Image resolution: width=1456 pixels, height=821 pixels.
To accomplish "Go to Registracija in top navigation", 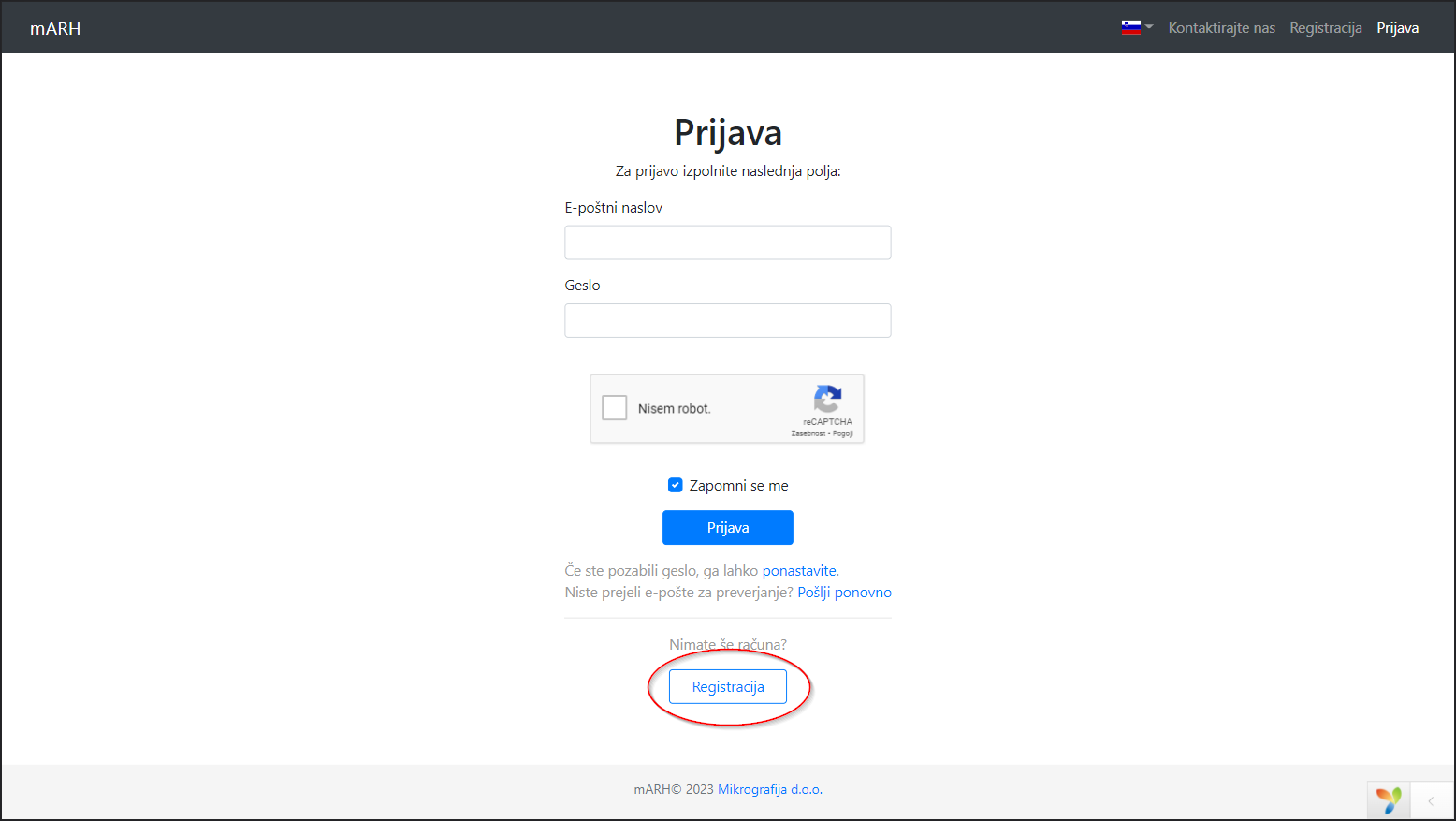I will (1325, 28).
